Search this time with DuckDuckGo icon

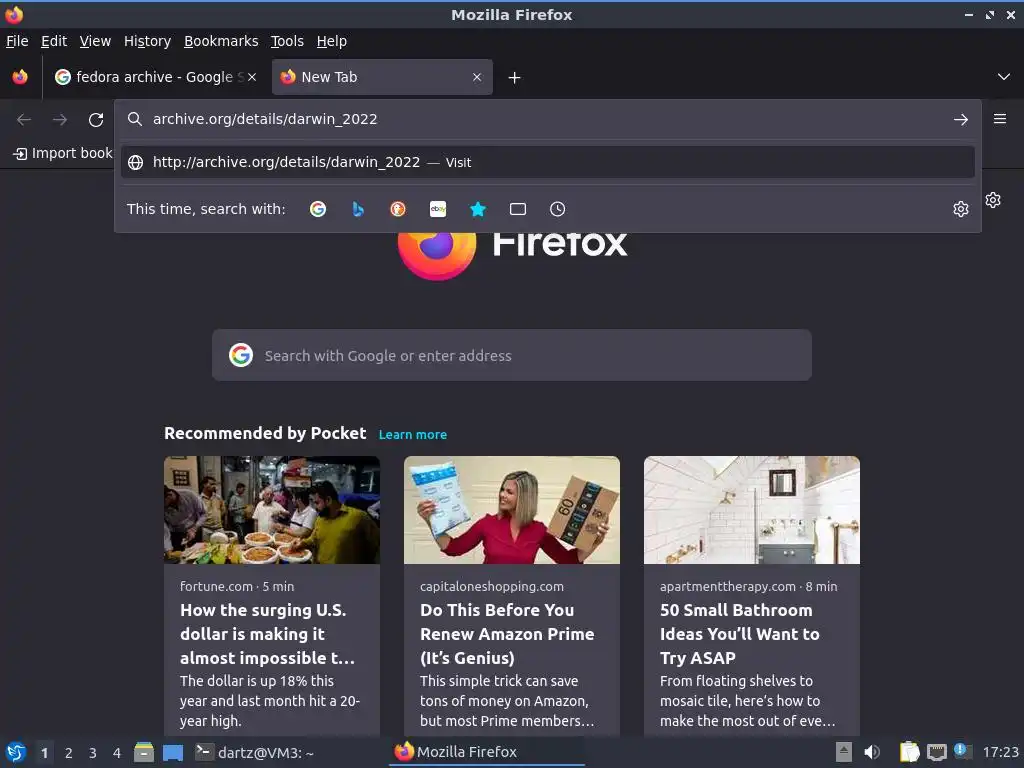(x=398, y=209)
